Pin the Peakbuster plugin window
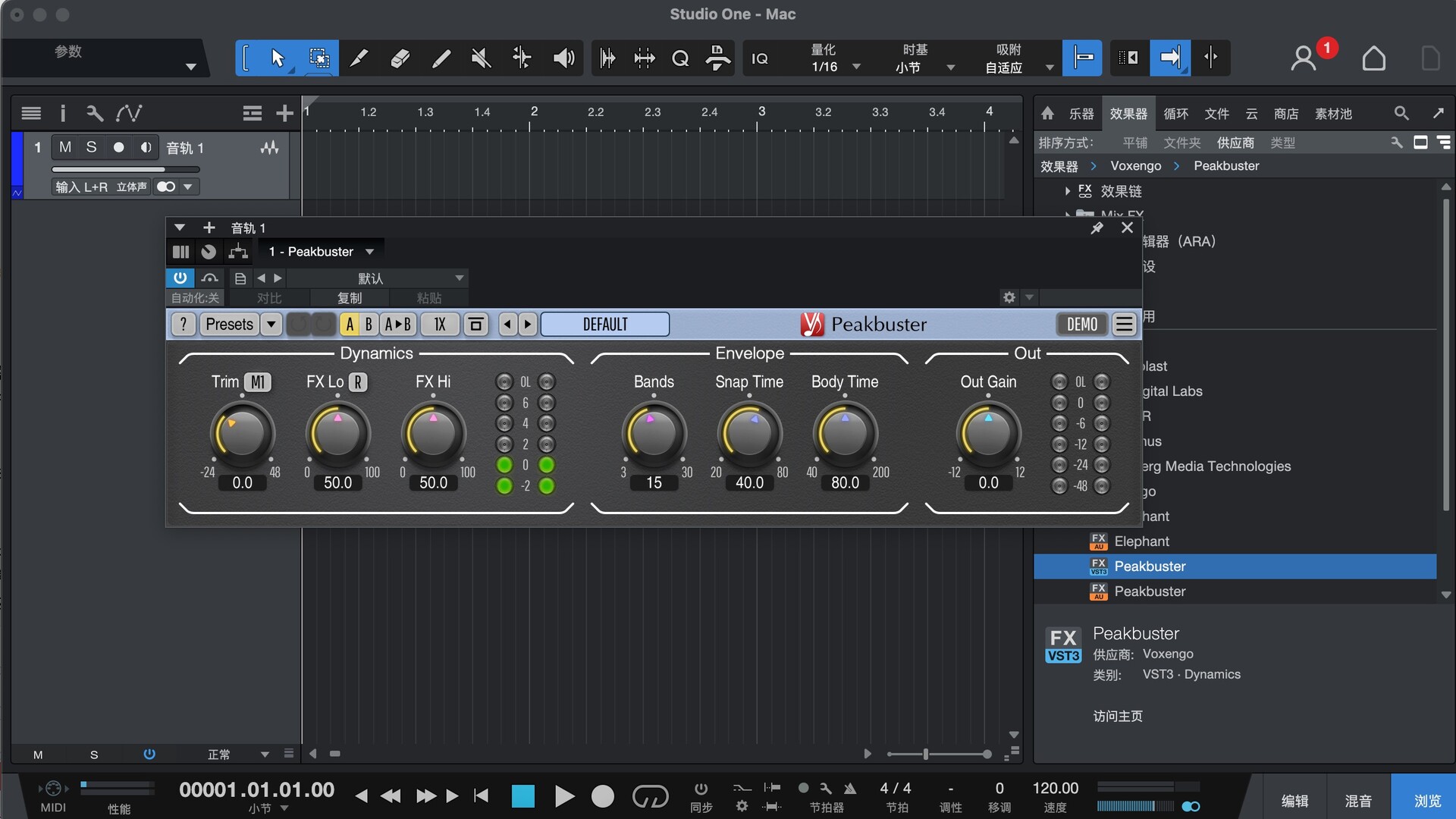1456x819 pixels. click(1097, 227)
